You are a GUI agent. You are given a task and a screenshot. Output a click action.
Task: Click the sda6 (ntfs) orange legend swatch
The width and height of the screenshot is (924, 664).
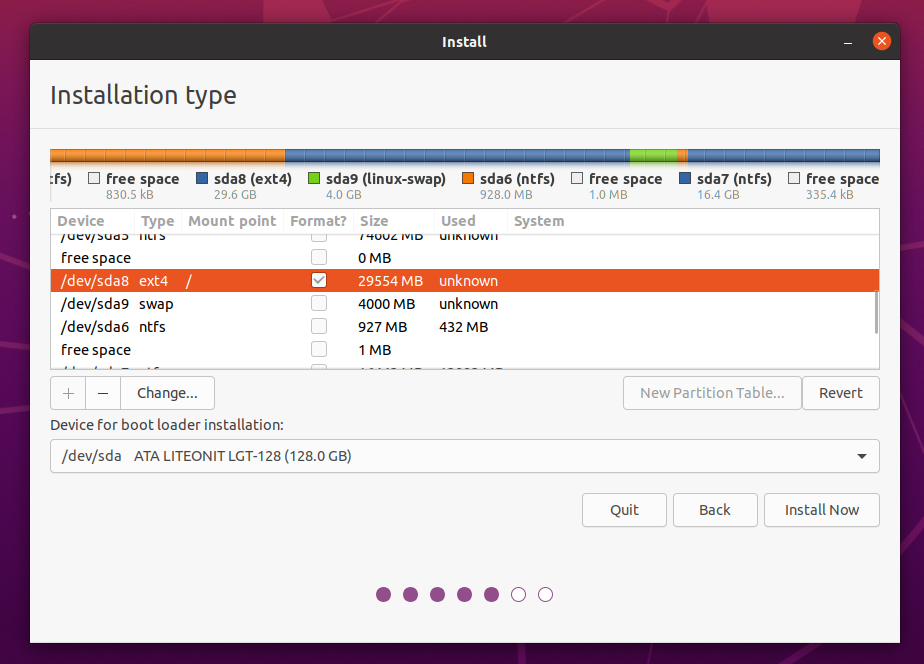pyautogui.click(x=468, y=178)
